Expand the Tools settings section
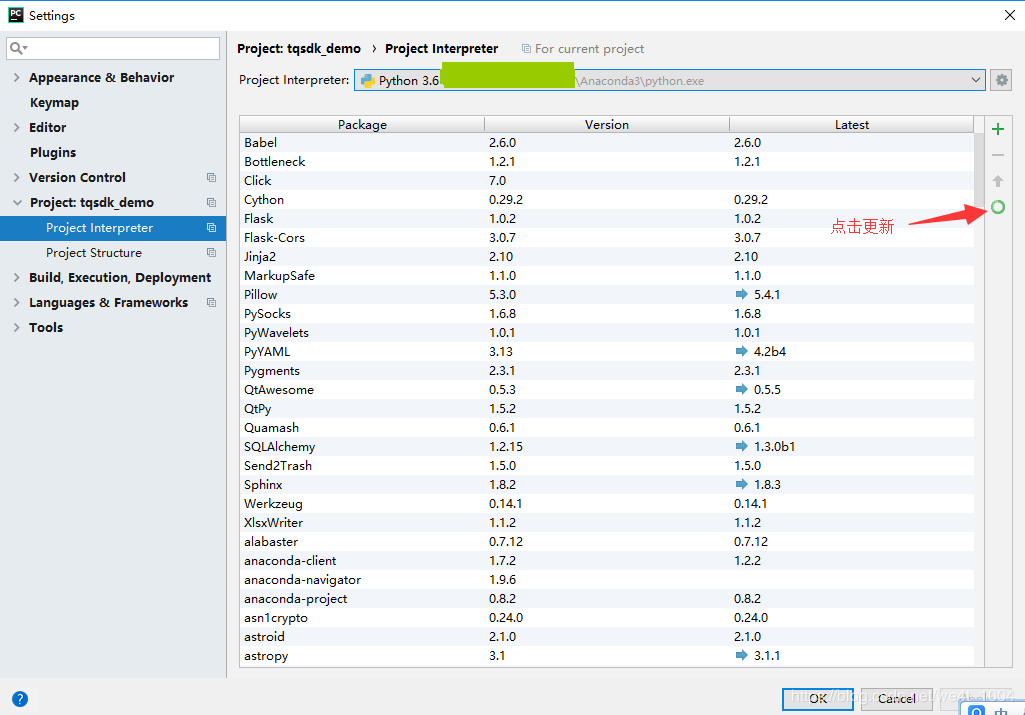The width and height of the screenshot is (1025, 715). click(x=16, y=327)
